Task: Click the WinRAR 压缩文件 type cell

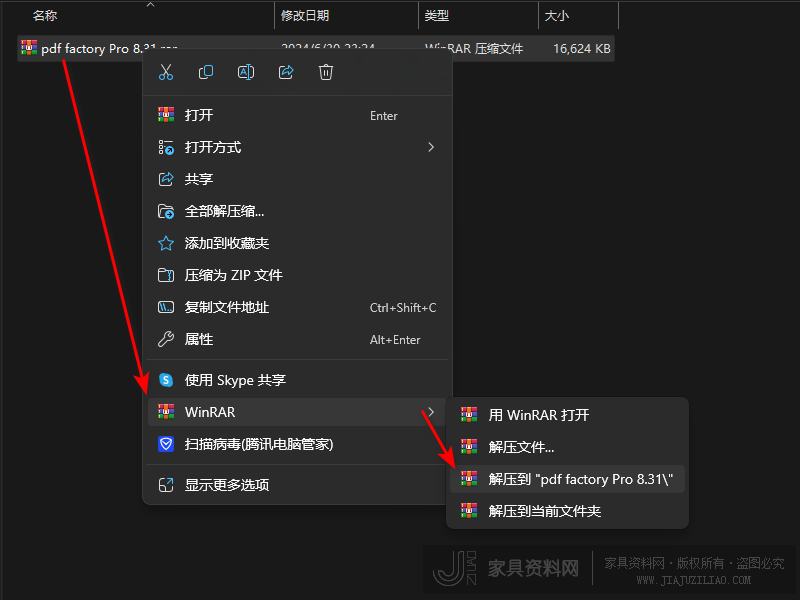Action: tap(474, 49)
